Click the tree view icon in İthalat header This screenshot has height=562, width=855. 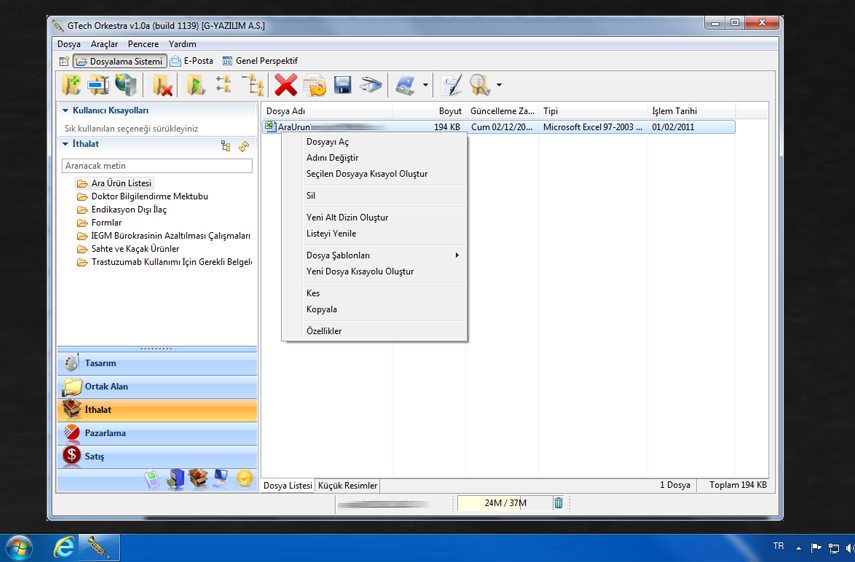point(226,146)
